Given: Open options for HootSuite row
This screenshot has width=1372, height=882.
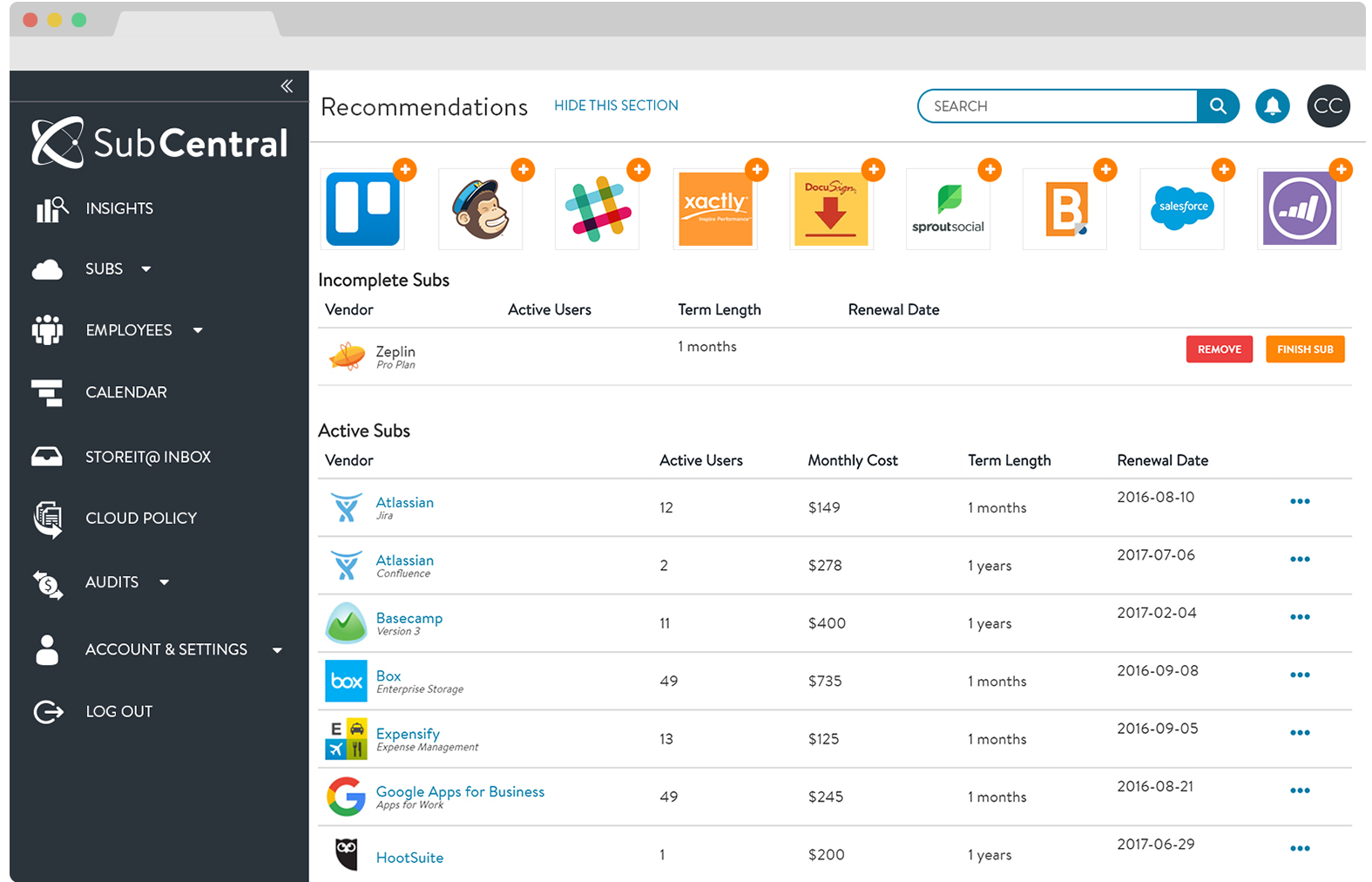Looking at the screenshot, I should pyautogui.click(x=1300, y=849).
